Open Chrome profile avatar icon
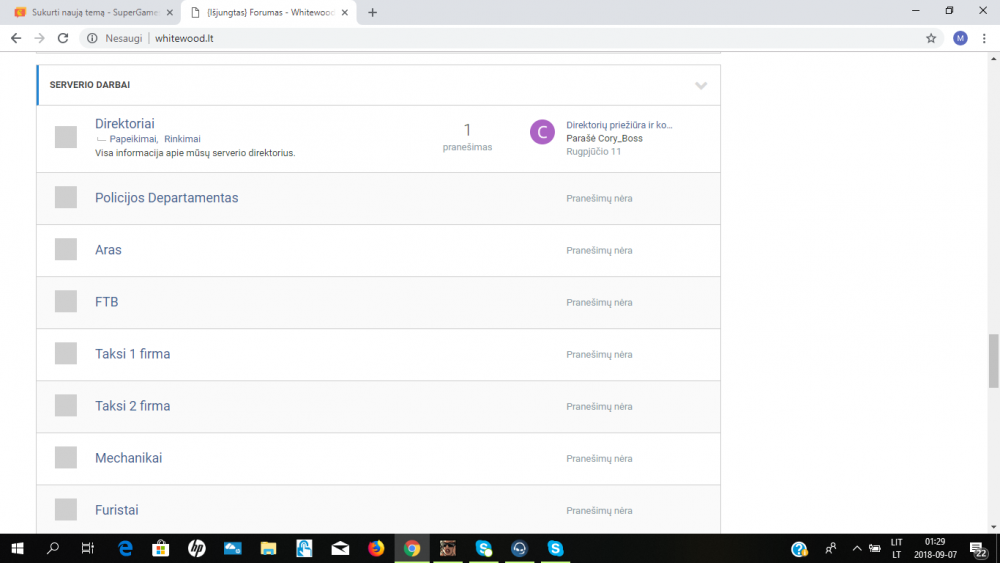Screen dimensions: 1000x563 pos(960,38)
